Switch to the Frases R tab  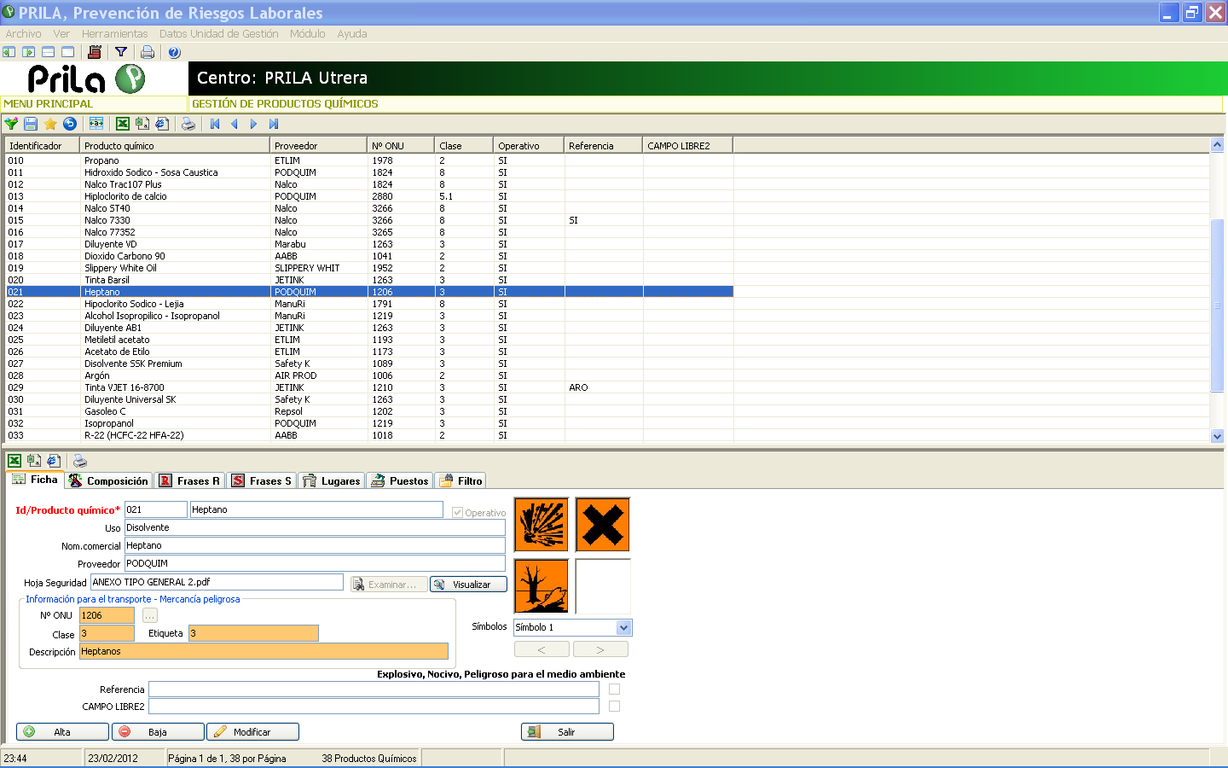pos(189,481)
